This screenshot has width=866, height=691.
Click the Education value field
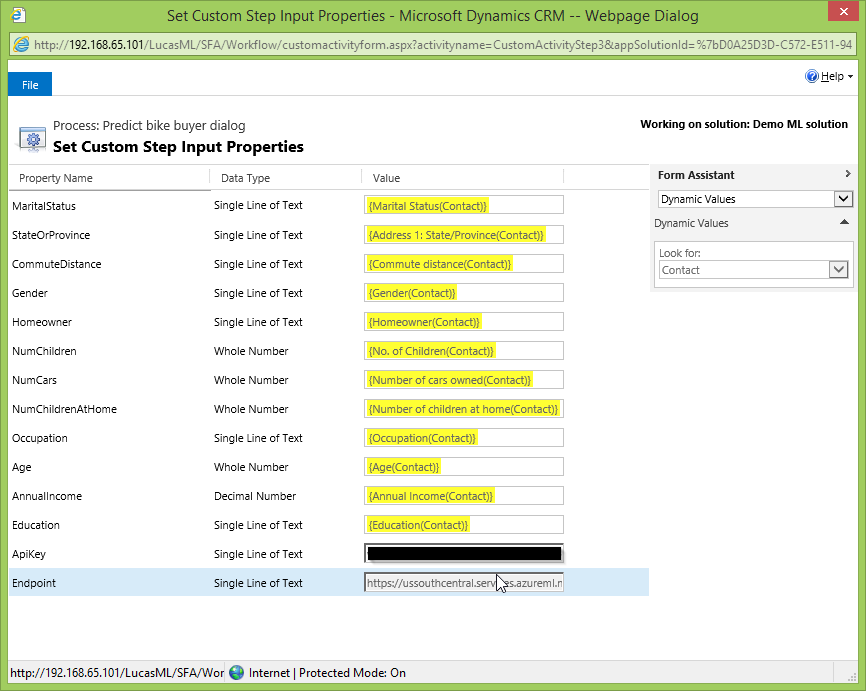[x=464, y=524]
